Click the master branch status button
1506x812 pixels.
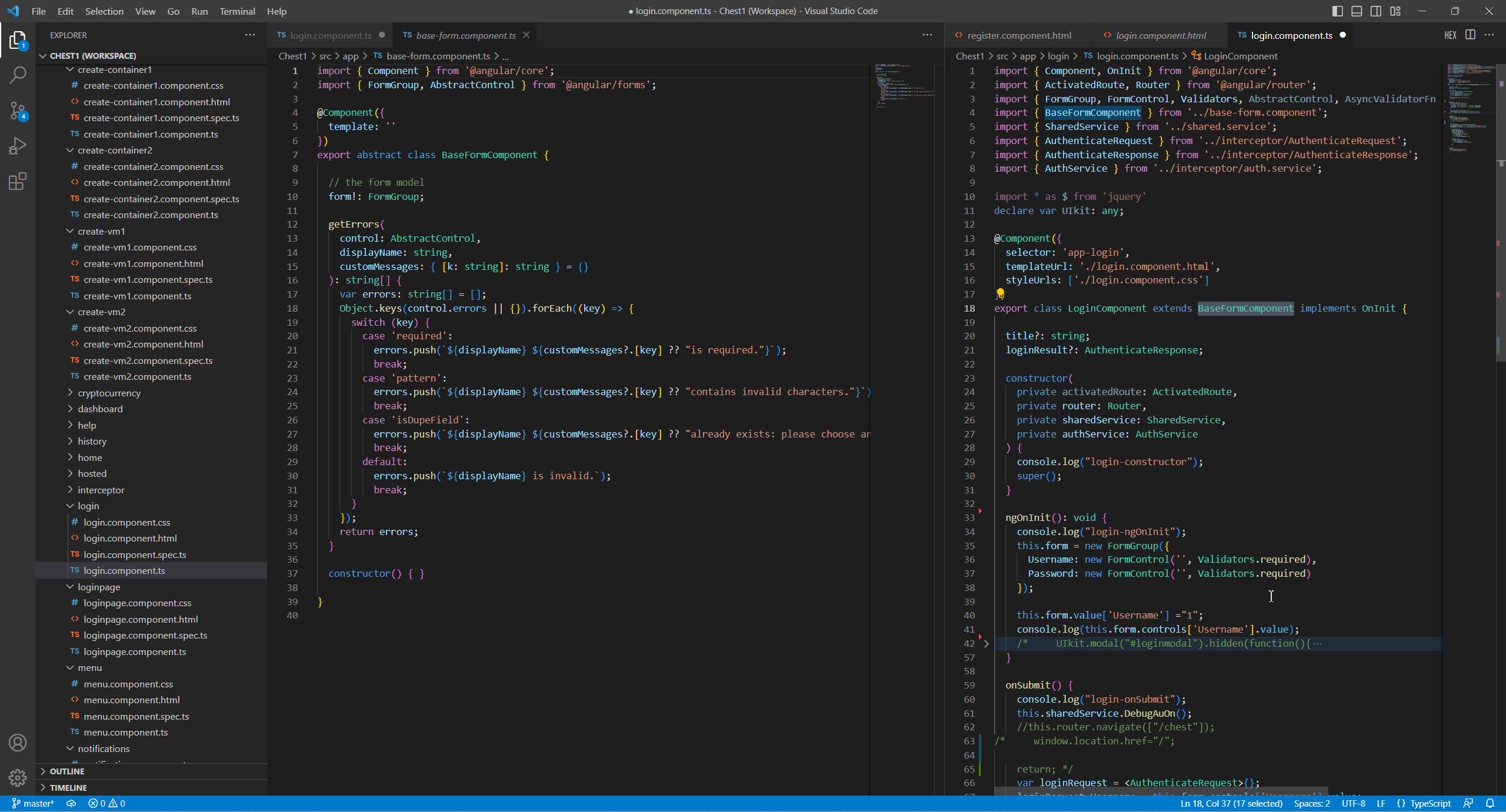tap(33, 803)
